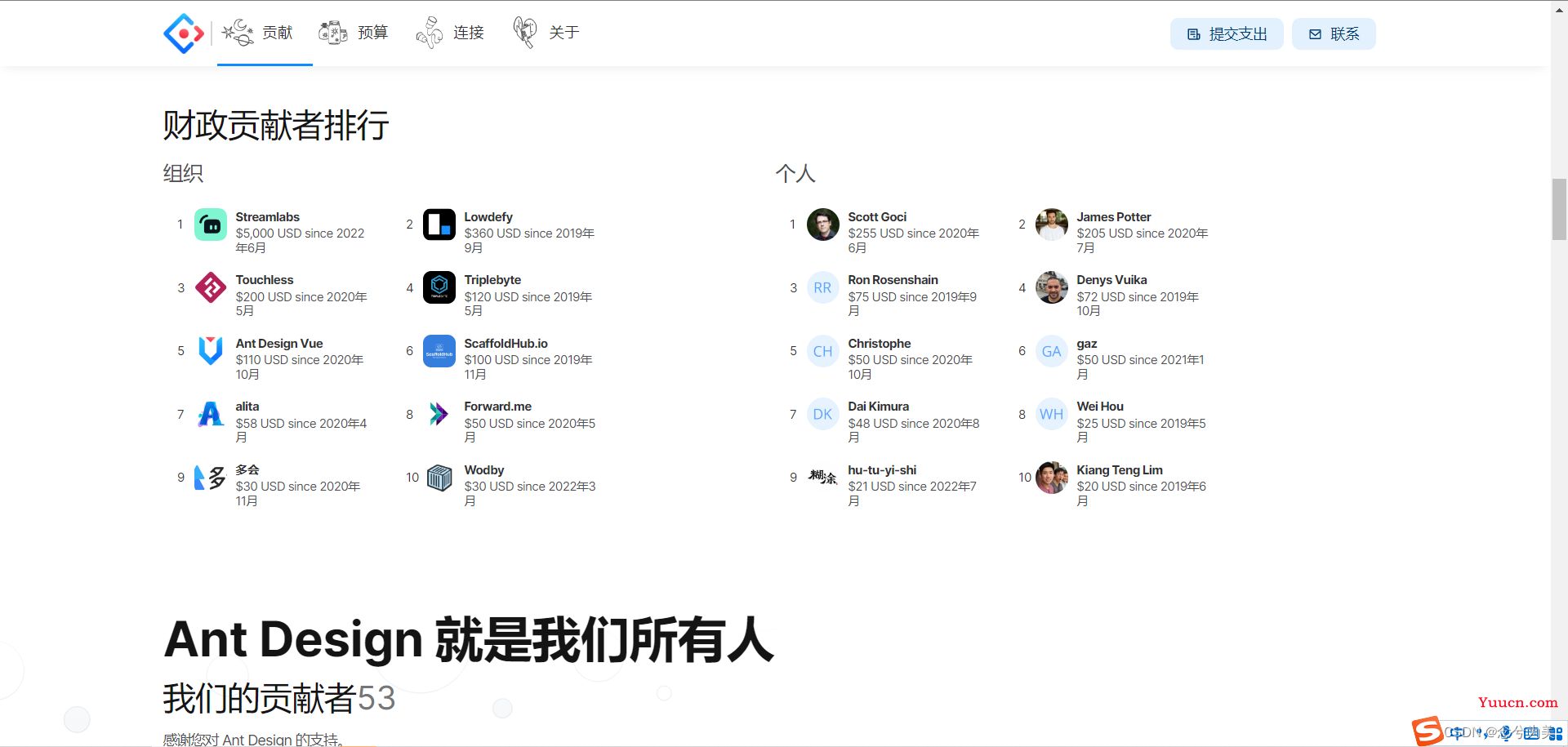The width and height of the screenshot is (1568, 747).
Task: Click the '$5,000 USD since 2022年6月' text
Action: point(300,241)
